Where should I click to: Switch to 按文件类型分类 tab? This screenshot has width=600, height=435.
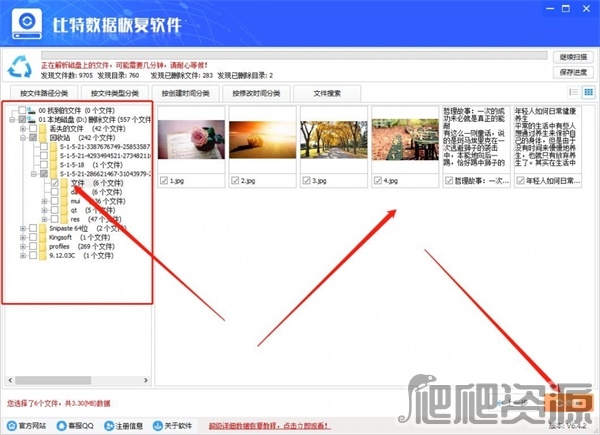115,93
